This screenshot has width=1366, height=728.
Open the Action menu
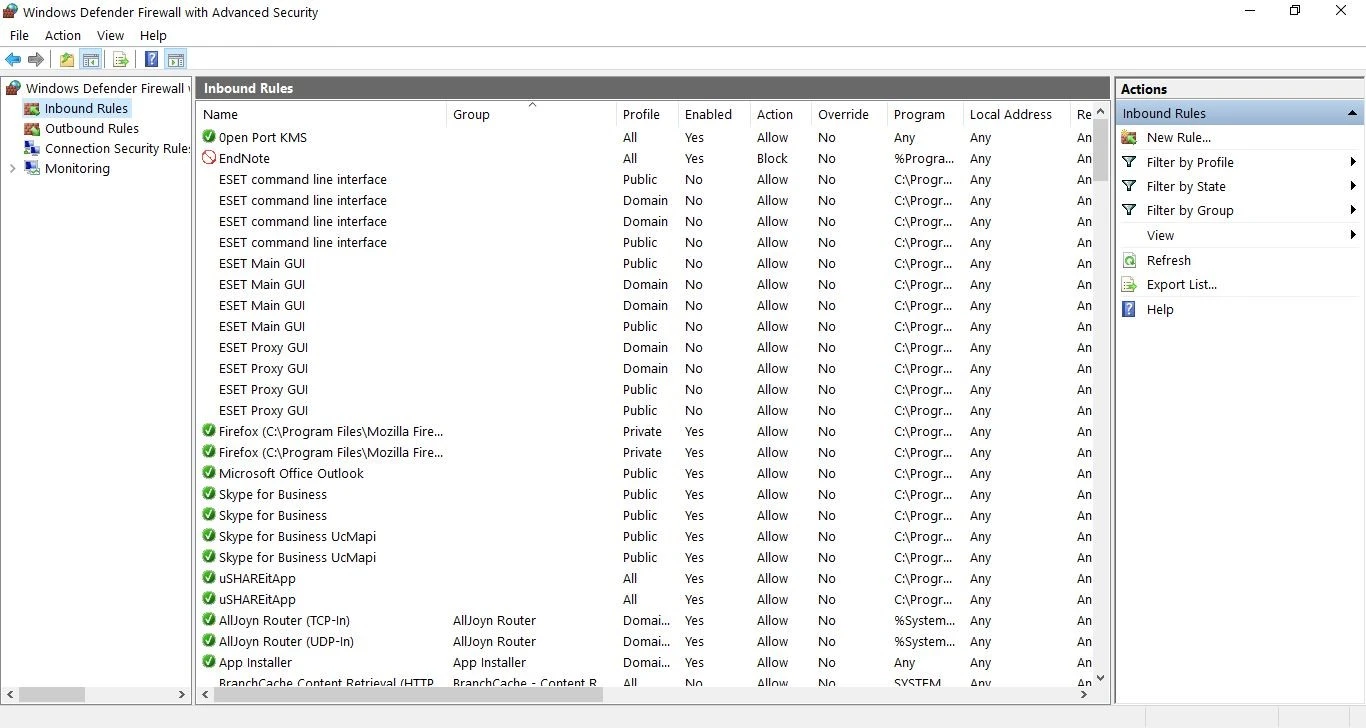coord(63,35)
